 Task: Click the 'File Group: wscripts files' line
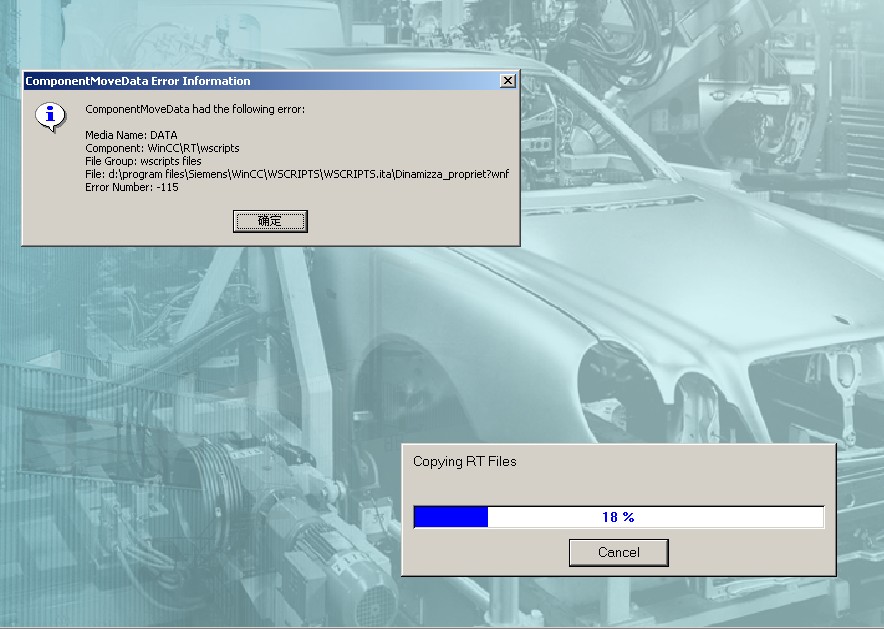[x=143, y=161]
